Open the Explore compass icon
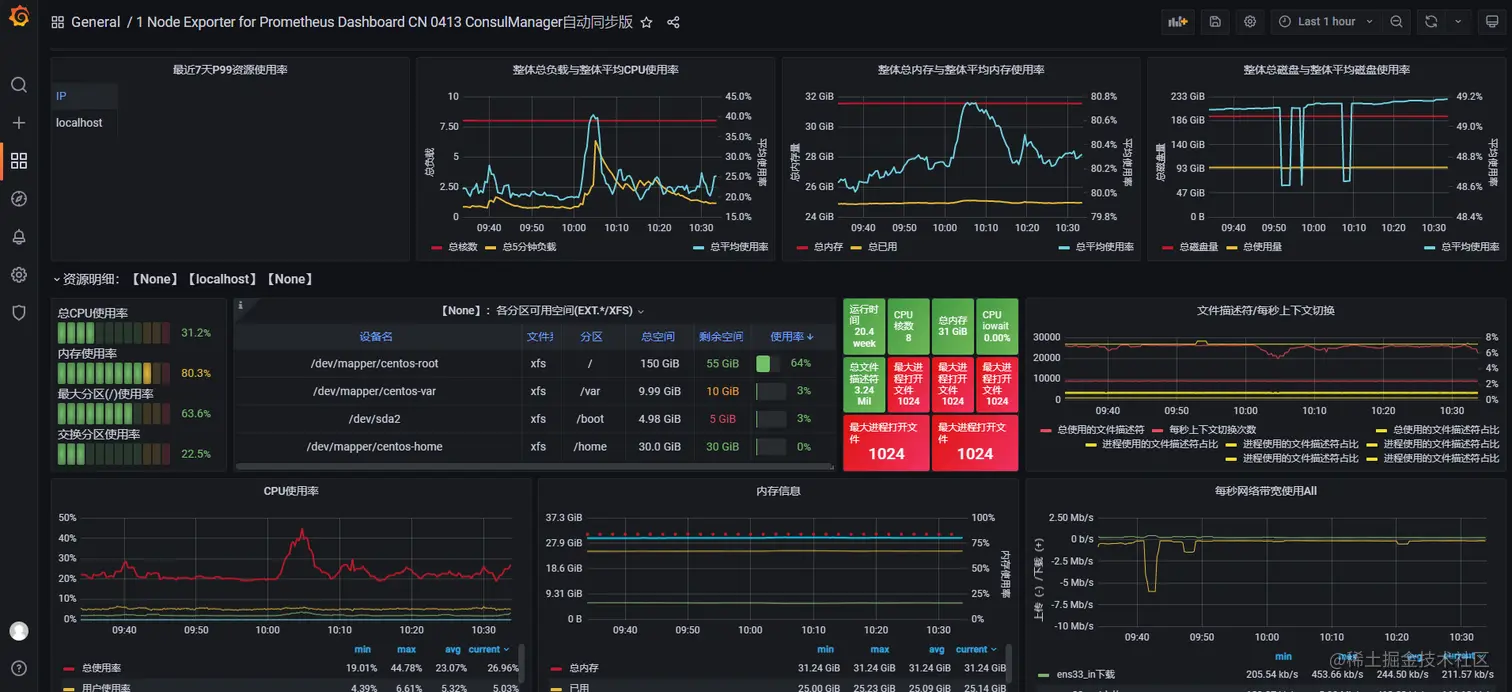 click(18, 199)
